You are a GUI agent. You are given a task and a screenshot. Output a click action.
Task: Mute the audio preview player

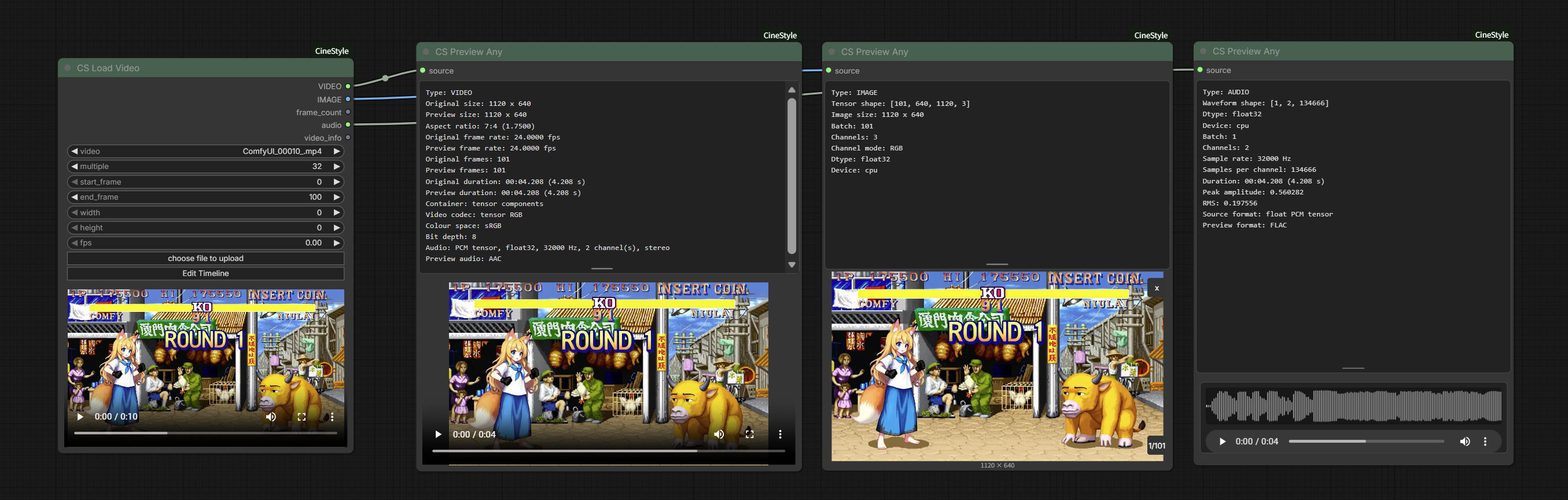click(1464, 442)
